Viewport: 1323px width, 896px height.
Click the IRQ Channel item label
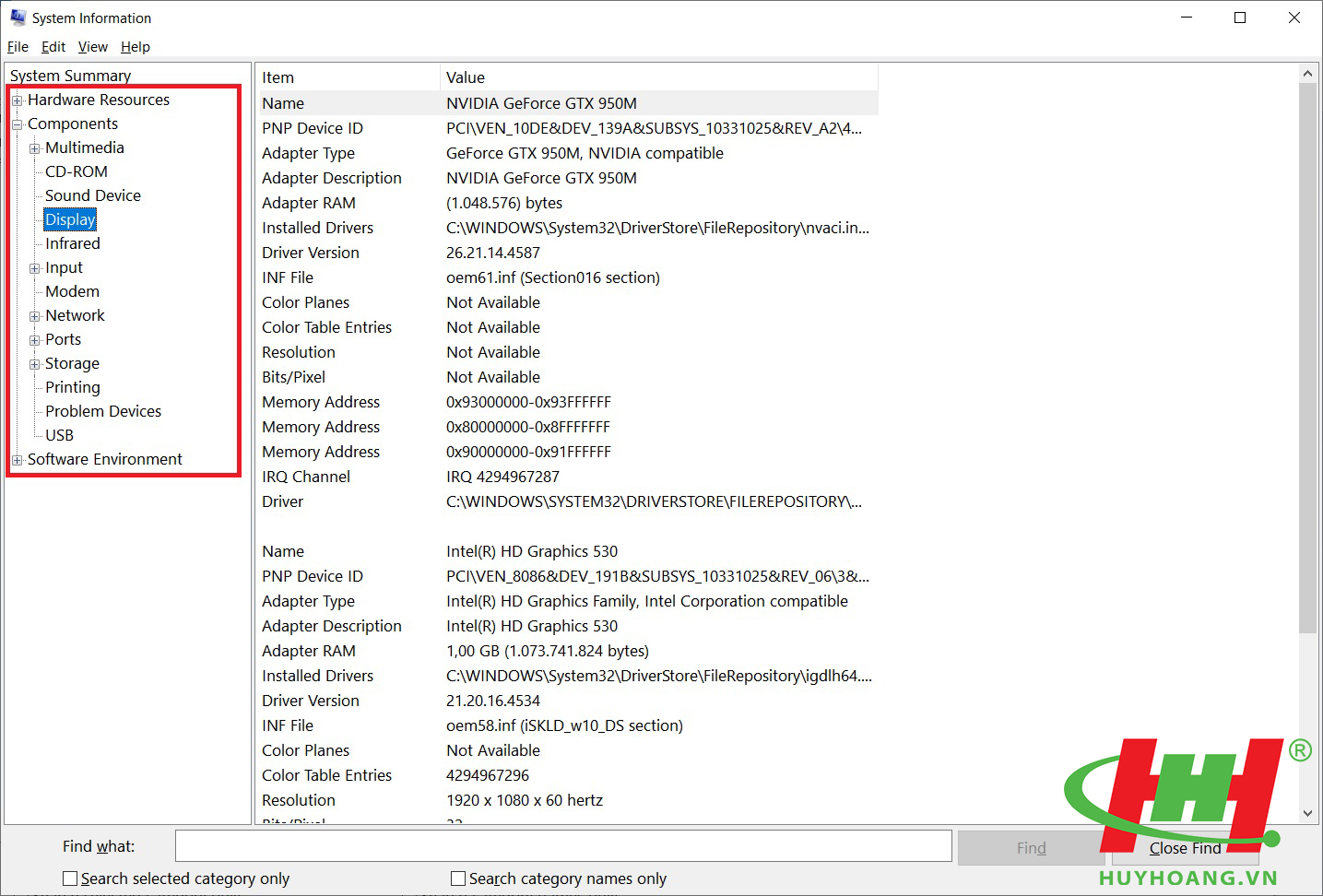(306, 477)
